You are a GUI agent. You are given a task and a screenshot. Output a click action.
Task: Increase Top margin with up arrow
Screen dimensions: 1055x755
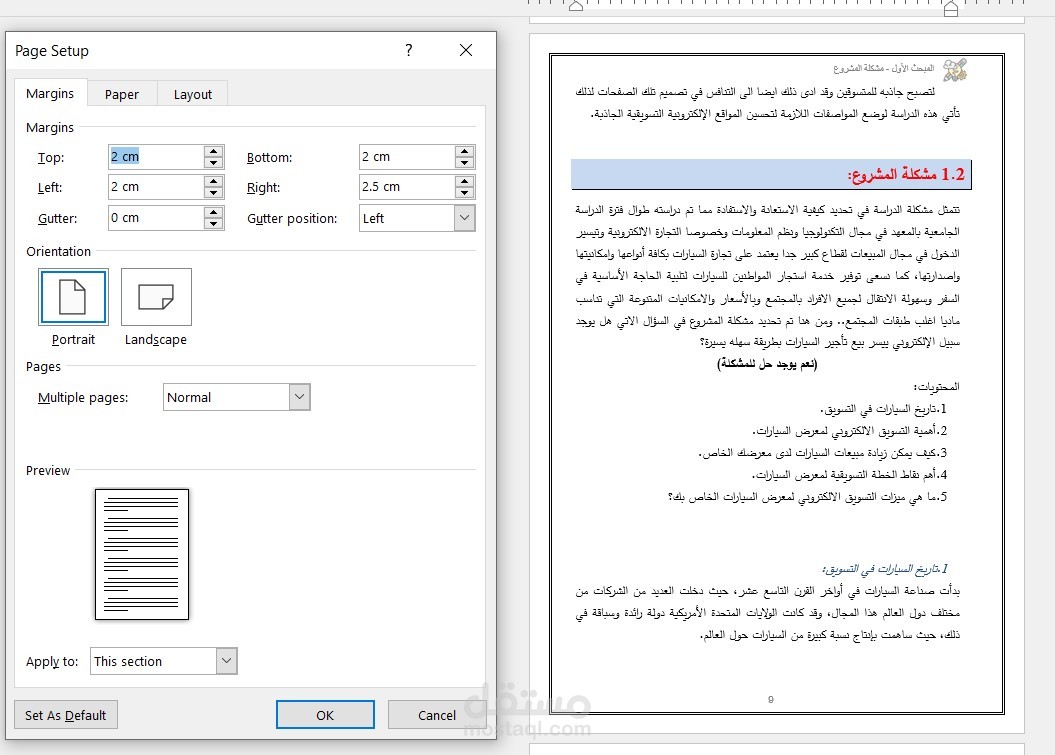coord(213,151)
